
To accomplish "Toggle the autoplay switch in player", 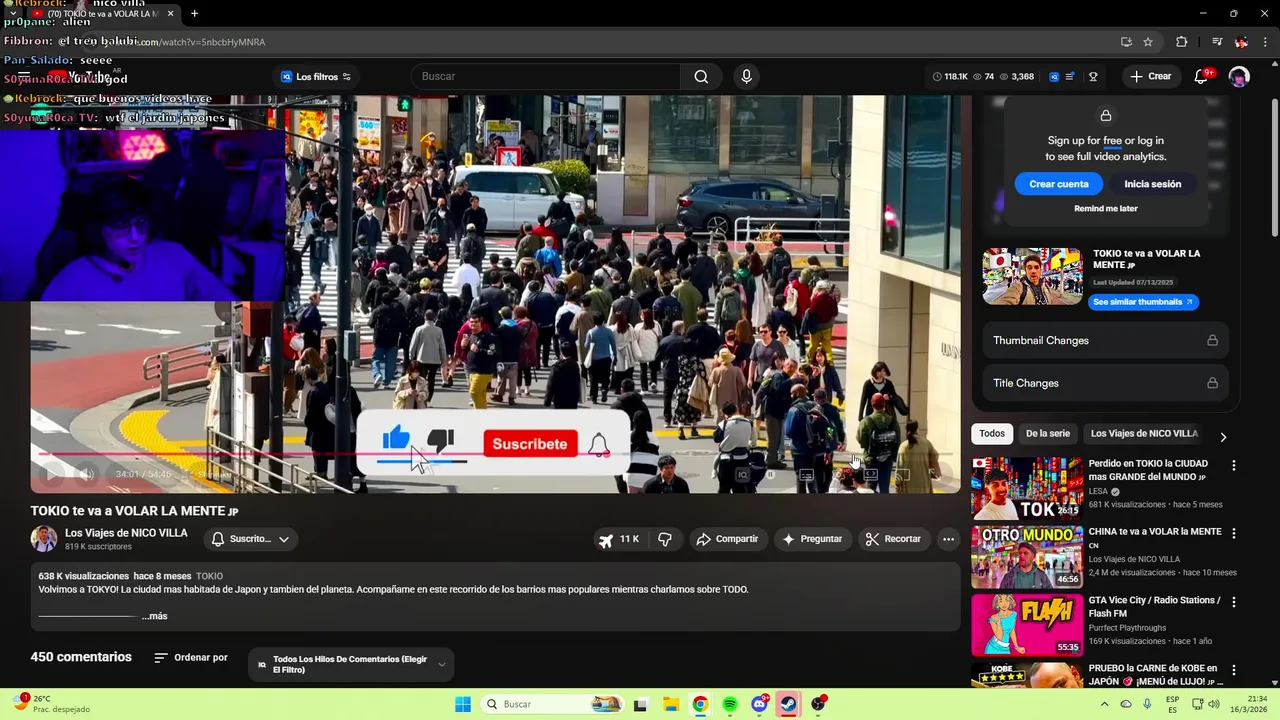I will click(x=764, y=475).
